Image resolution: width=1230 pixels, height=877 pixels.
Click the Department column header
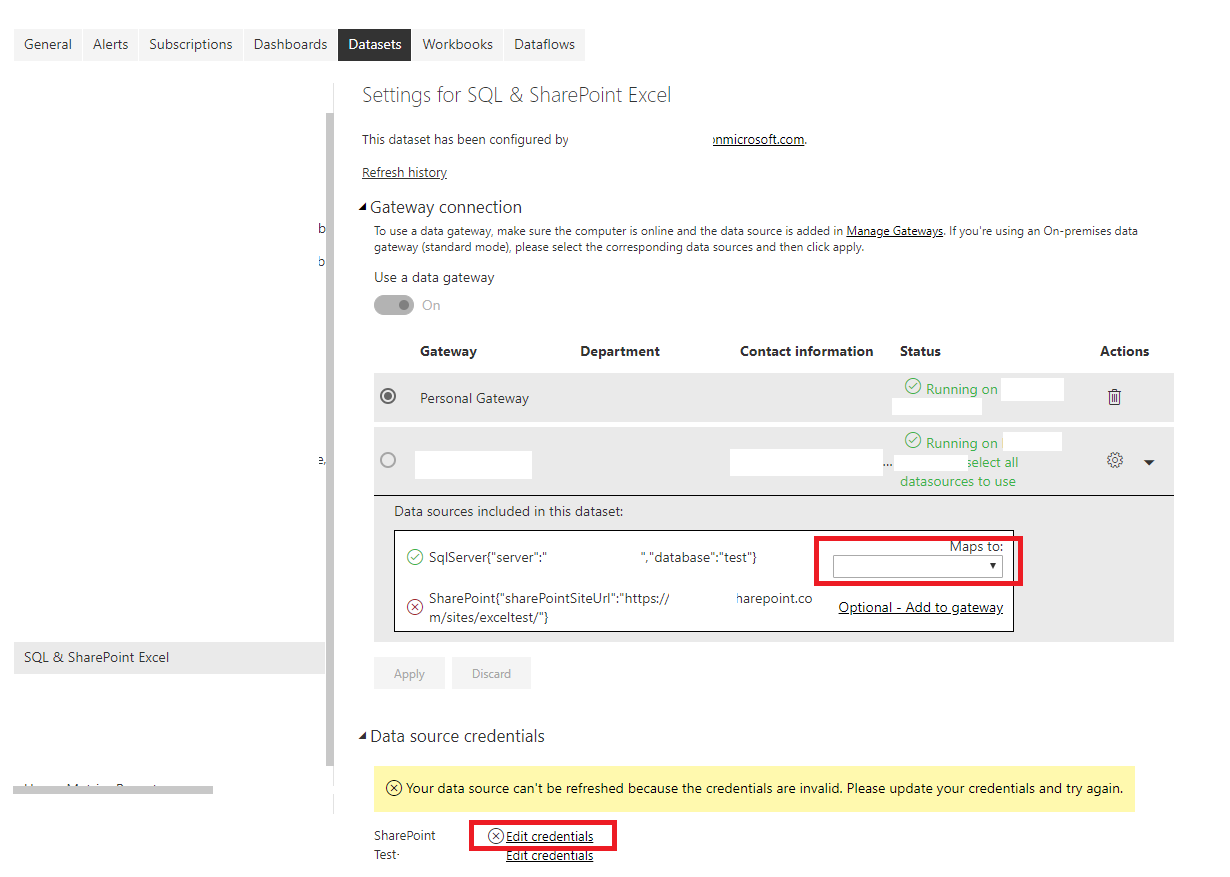tap(620, 351)
